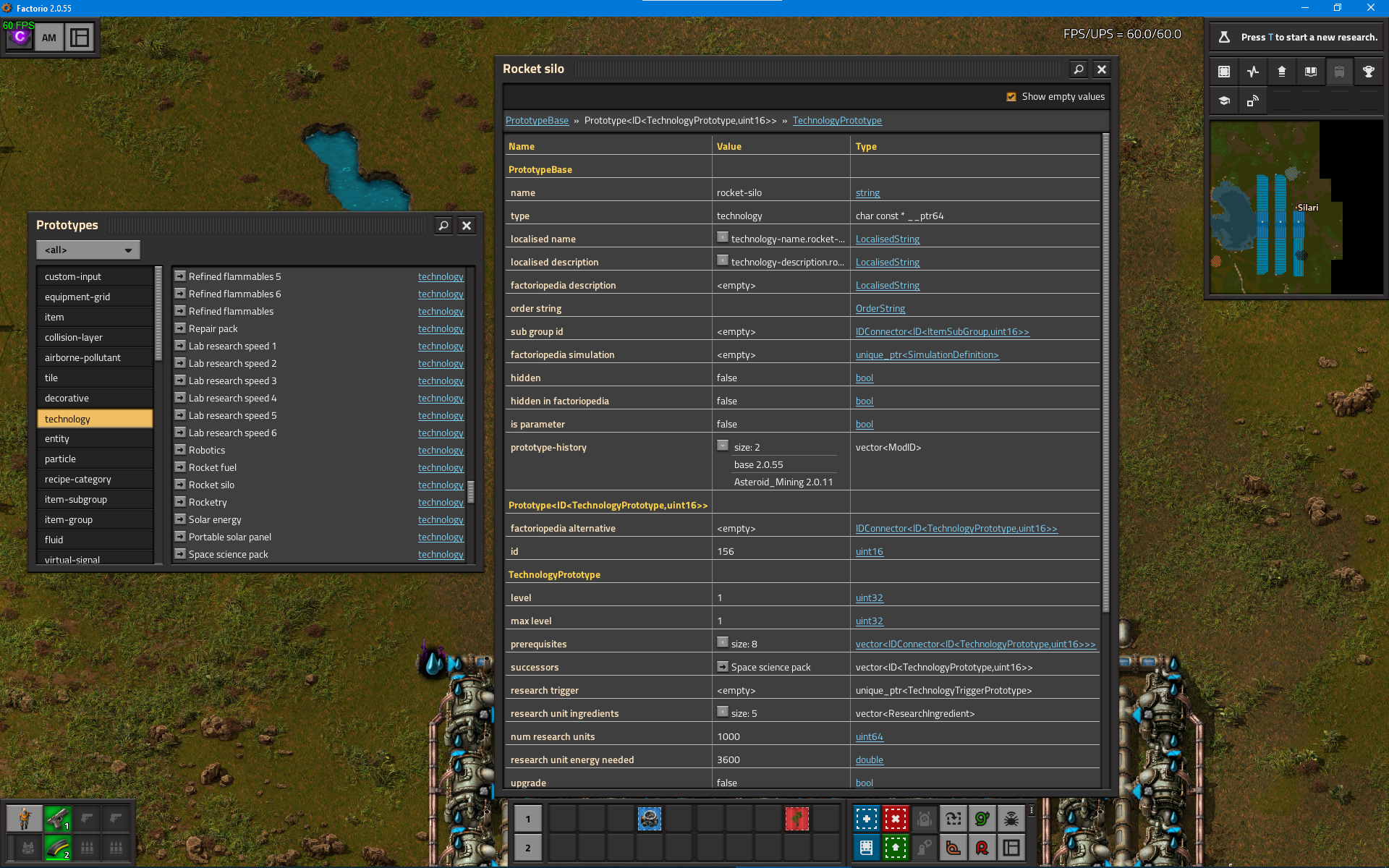Select recipe-category in category list
This screenshot has height=868, width=1389.
coord(95,479)
